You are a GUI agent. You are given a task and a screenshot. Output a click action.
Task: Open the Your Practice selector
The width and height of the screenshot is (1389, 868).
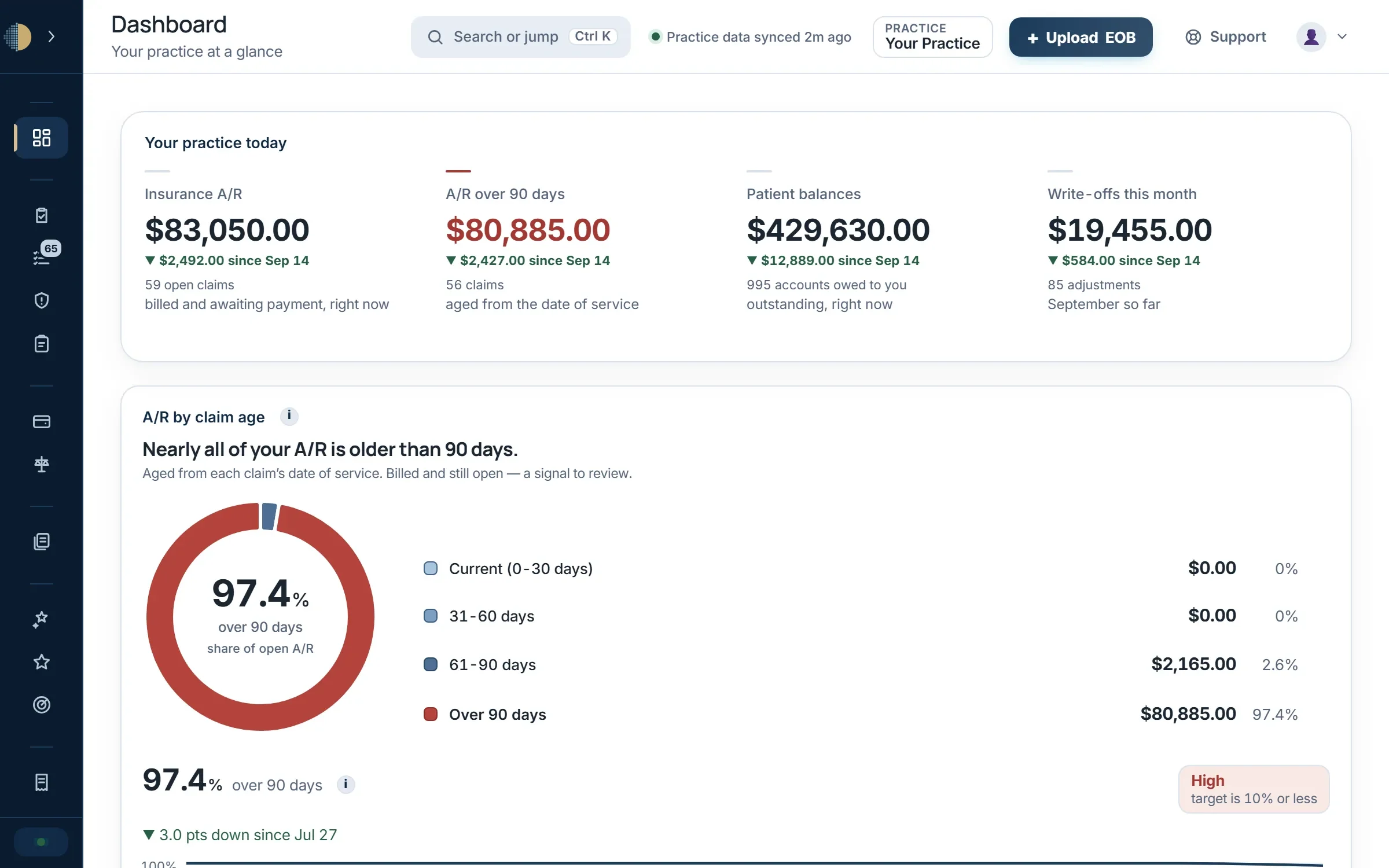coord(932,36)
